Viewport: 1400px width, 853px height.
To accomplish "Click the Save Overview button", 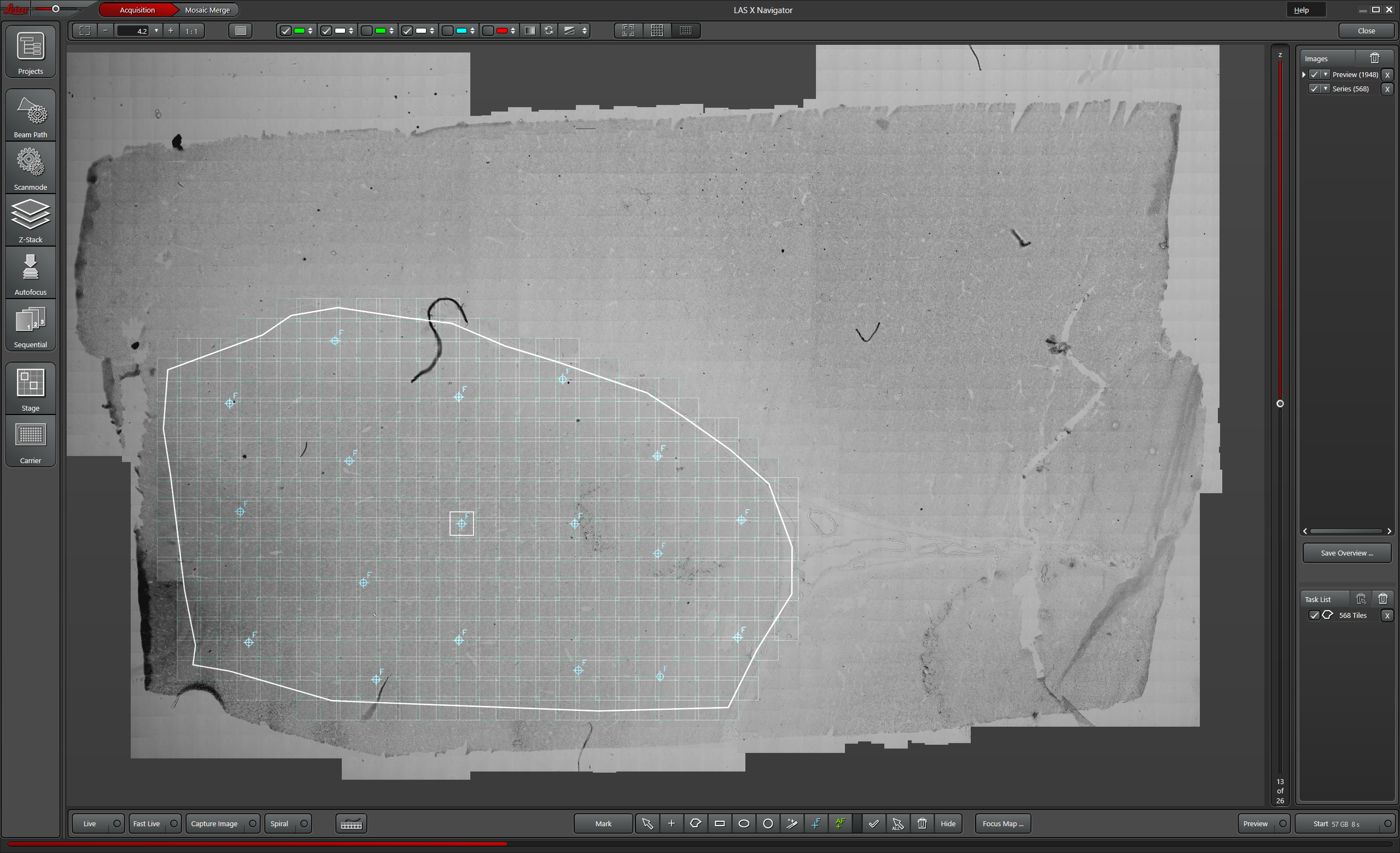I will pos(1346,553).
